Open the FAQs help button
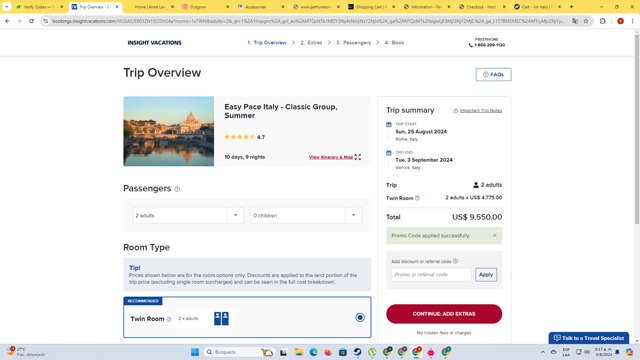This screenshot has width=640, height=360. (493, 74)
